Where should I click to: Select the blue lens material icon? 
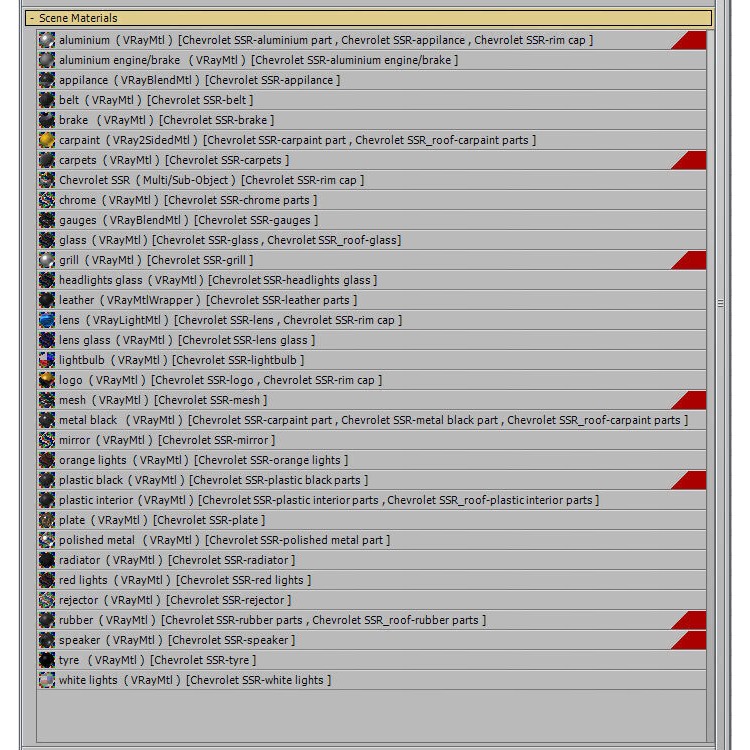tap(47, 320)
